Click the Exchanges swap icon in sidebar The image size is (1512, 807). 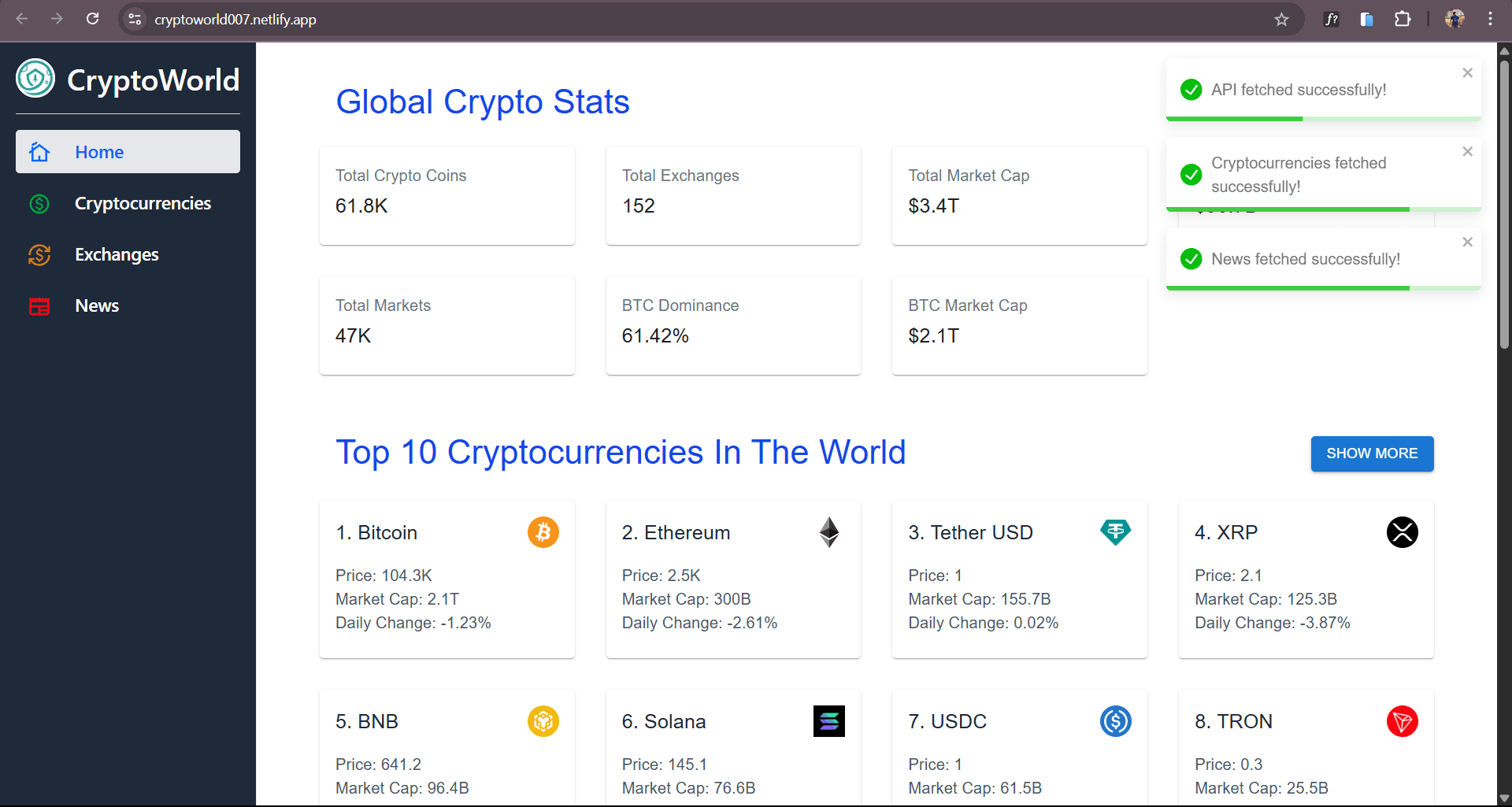pyautogui.click(x=39, y=254)
